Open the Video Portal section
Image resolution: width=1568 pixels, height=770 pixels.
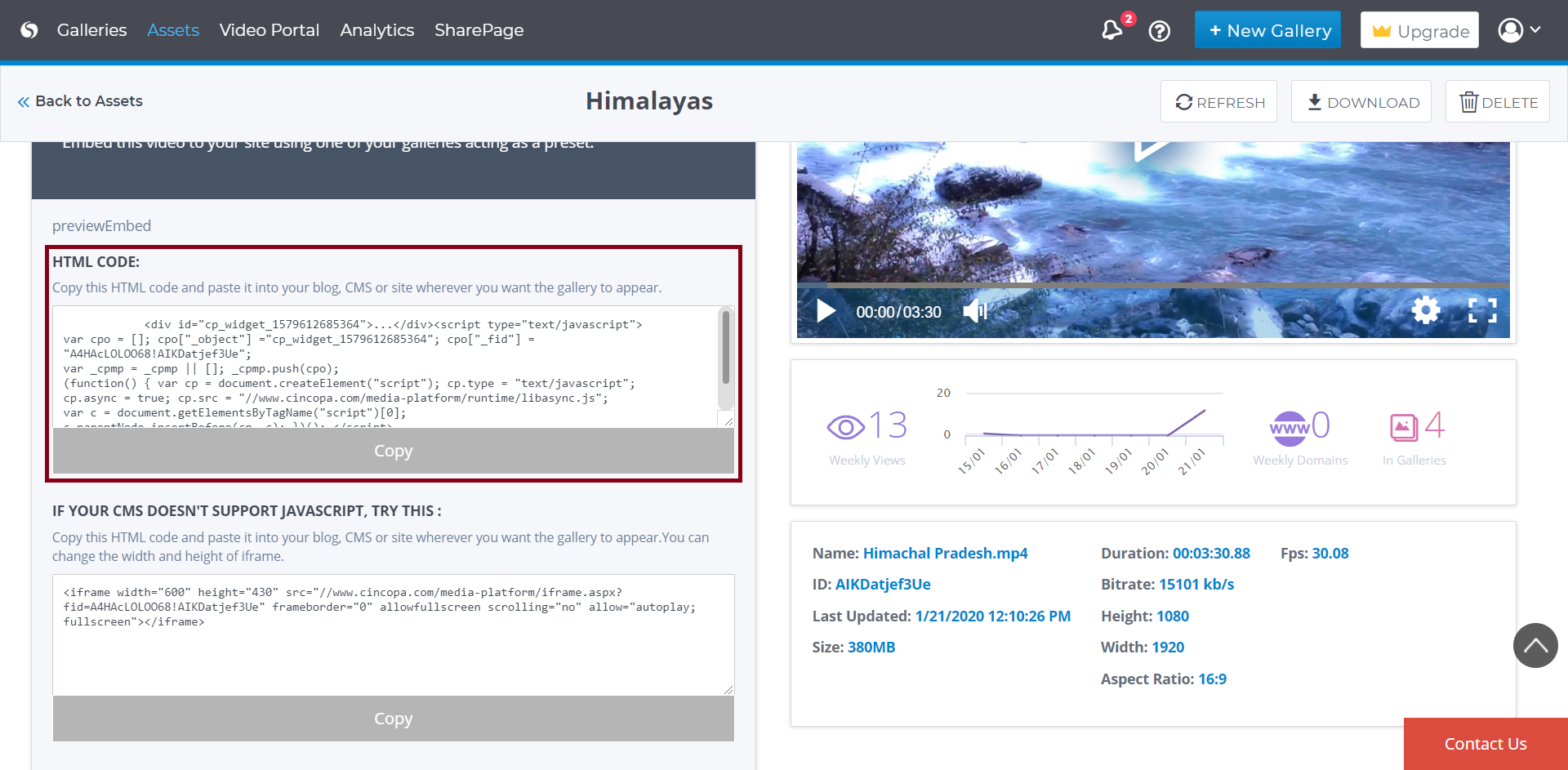click(x=269, y=30)
